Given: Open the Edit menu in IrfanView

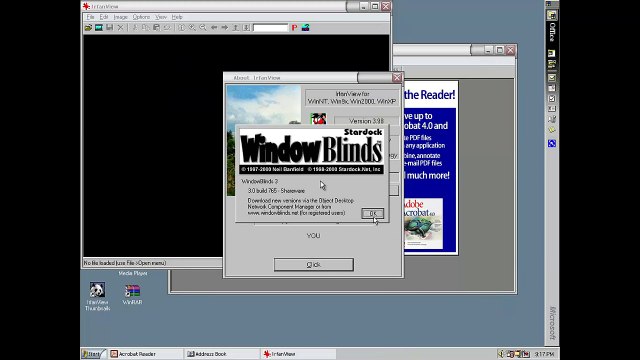Looking at the screenshot, I should (x=104, y=17).
